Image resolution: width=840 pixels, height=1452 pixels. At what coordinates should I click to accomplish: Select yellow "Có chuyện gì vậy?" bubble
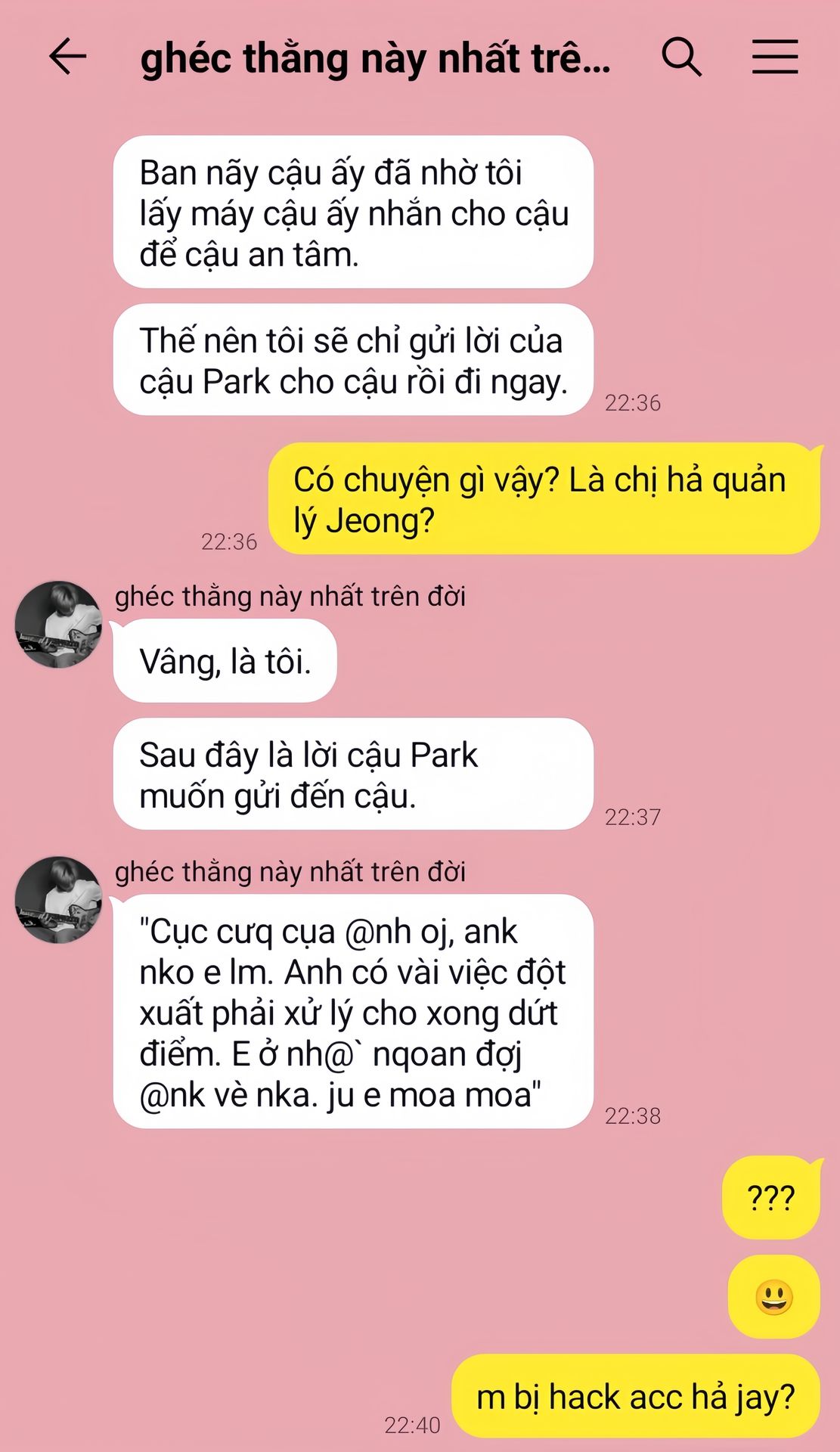tap(544, 498)
